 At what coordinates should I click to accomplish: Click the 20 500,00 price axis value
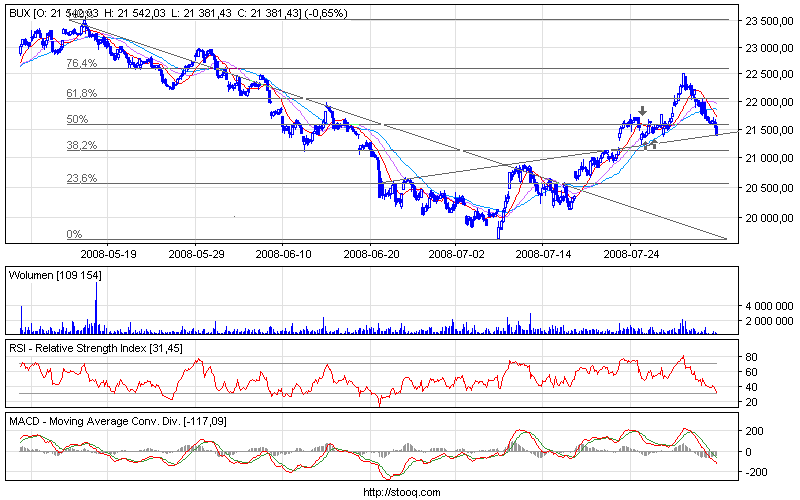point(769,188)
